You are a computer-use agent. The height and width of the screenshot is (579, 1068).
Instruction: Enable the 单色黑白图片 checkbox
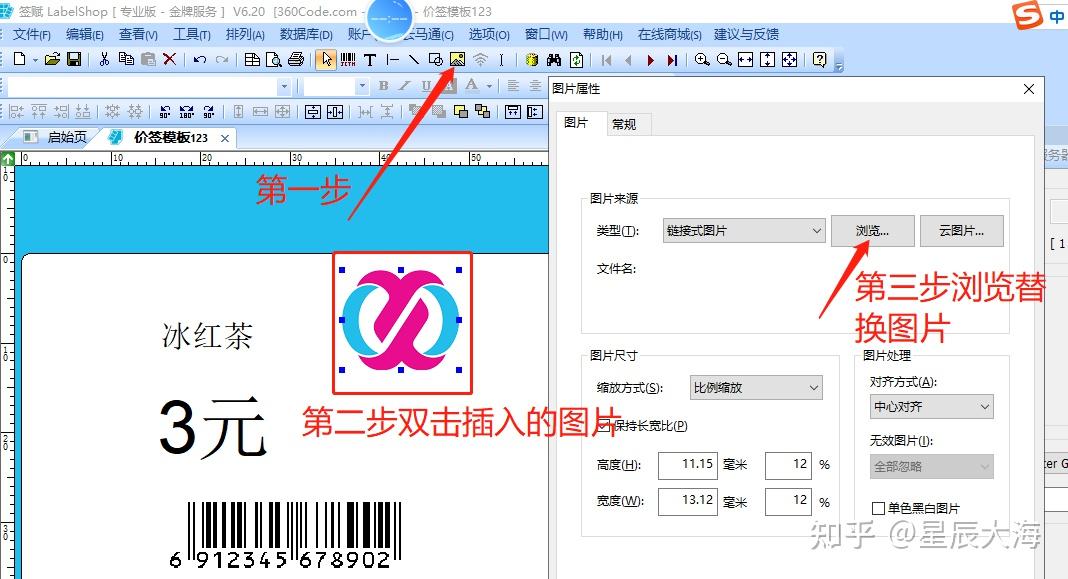click(879, 508)
